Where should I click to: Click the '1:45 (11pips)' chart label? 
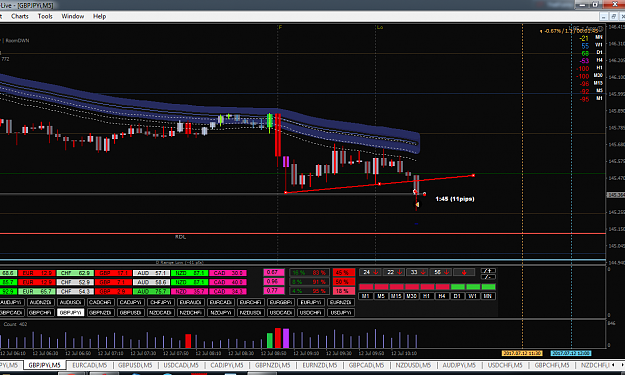coord(455,199)
